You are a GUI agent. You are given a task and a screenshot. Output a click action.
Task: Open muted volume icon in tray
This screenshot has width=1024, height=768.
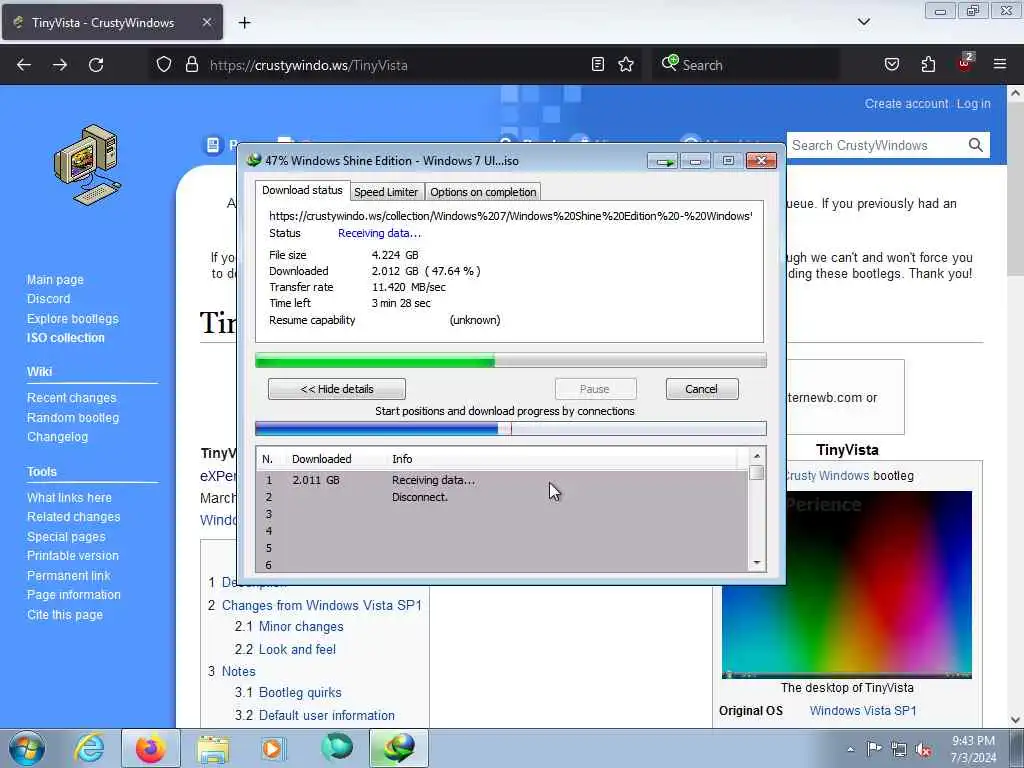(x=923, y=750)
